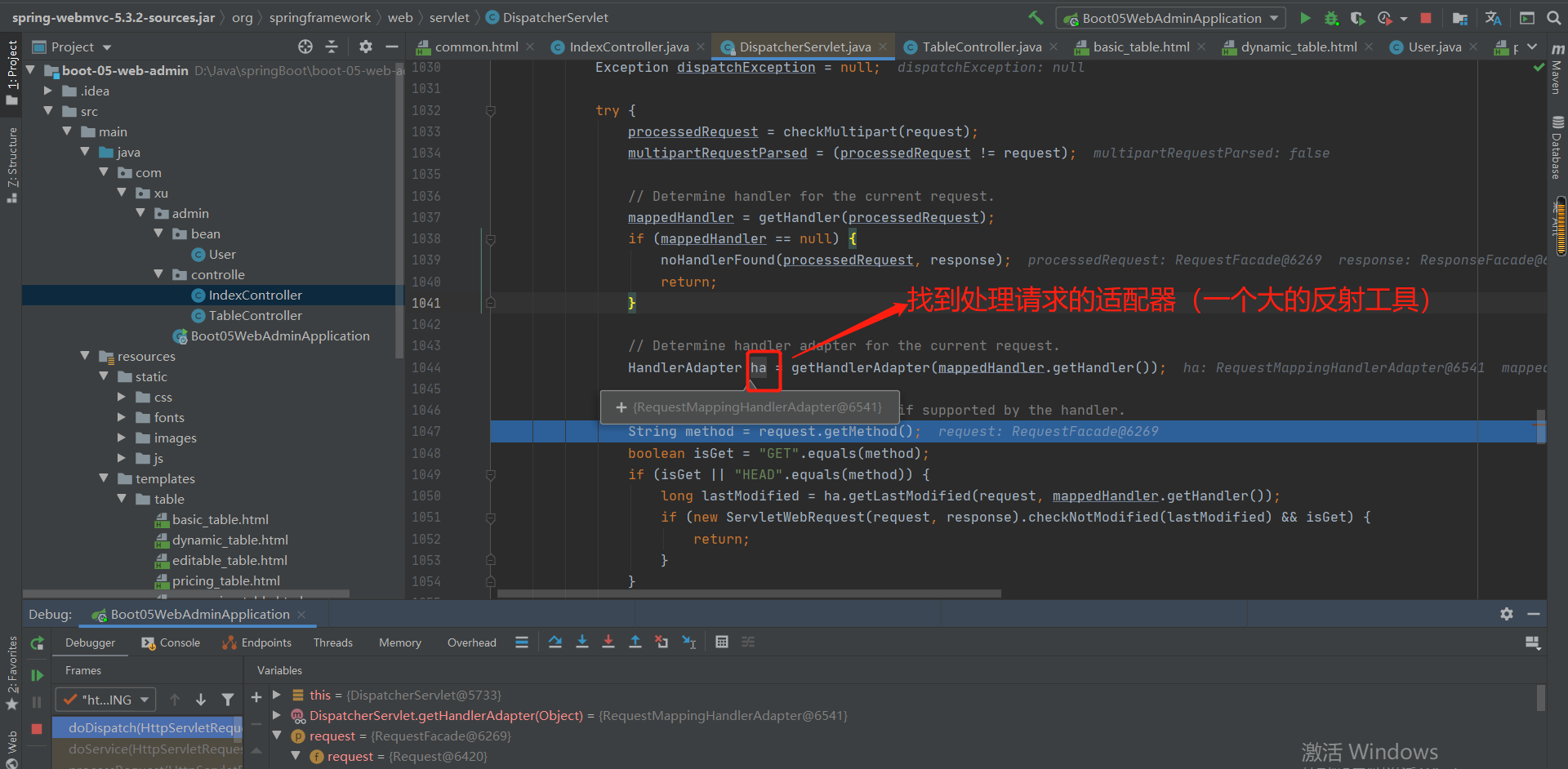Expand the fonts folder
The image size is (1568, 769).
click(122, 417)
